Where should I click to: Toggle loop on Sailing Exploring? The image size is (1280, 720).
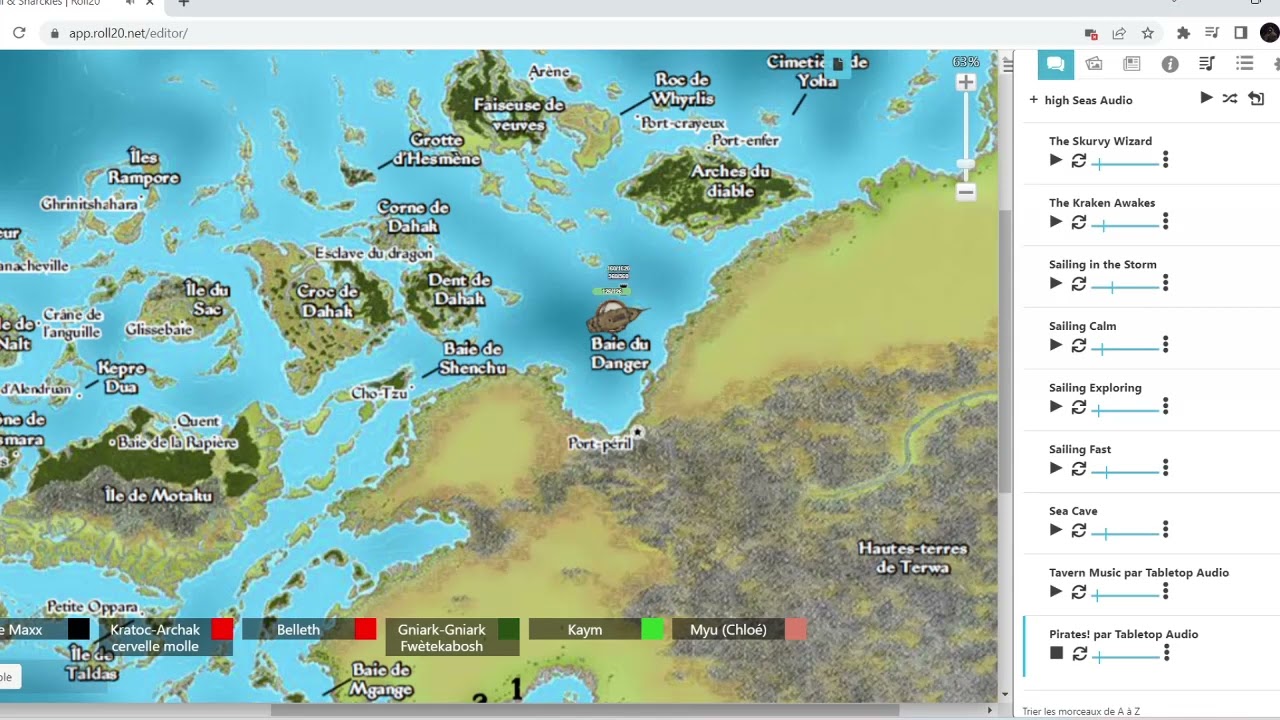[1079, 407]
